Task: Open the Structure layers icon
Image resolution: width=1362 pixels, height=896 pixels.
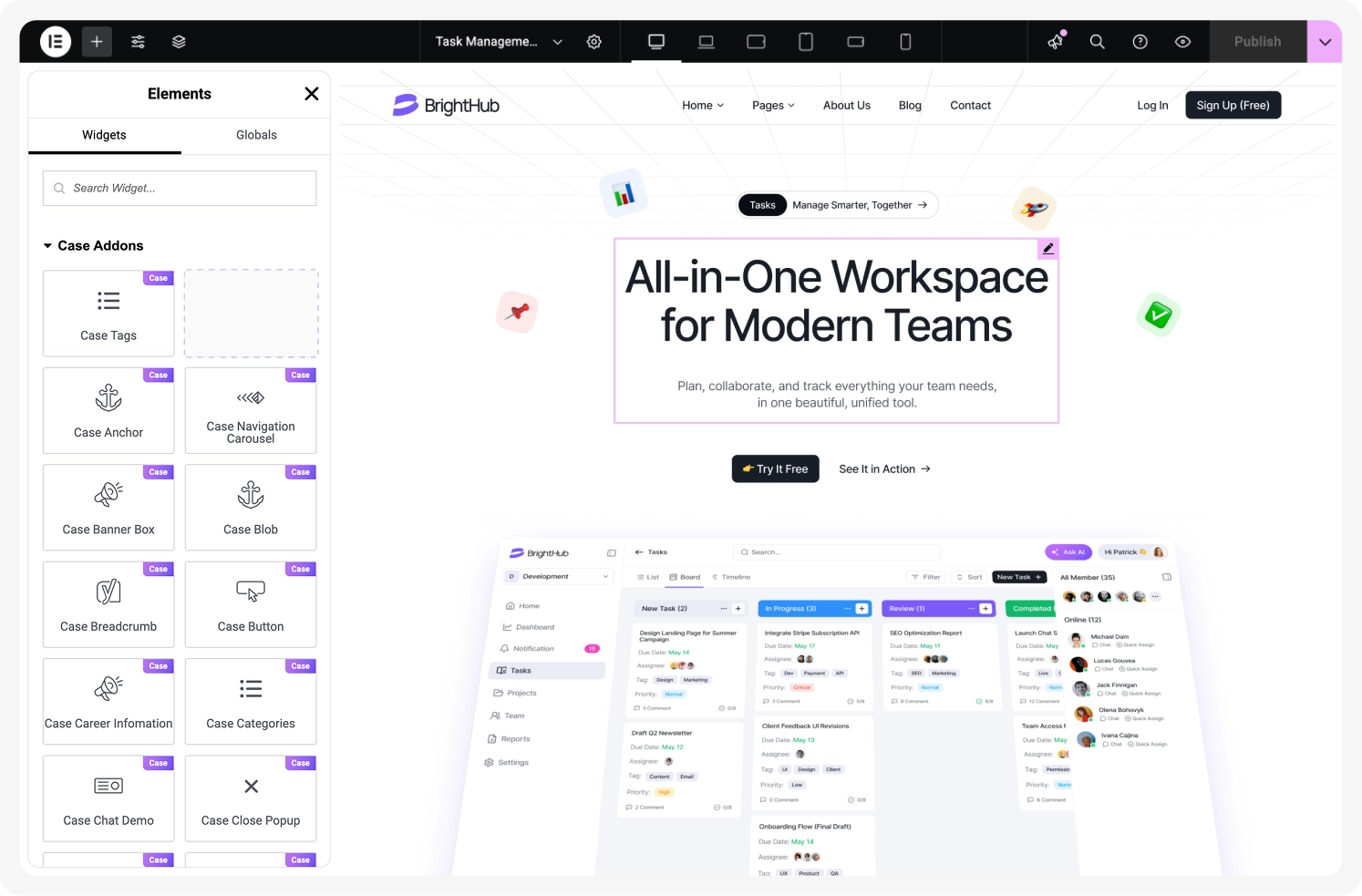Action: point(179,42)
